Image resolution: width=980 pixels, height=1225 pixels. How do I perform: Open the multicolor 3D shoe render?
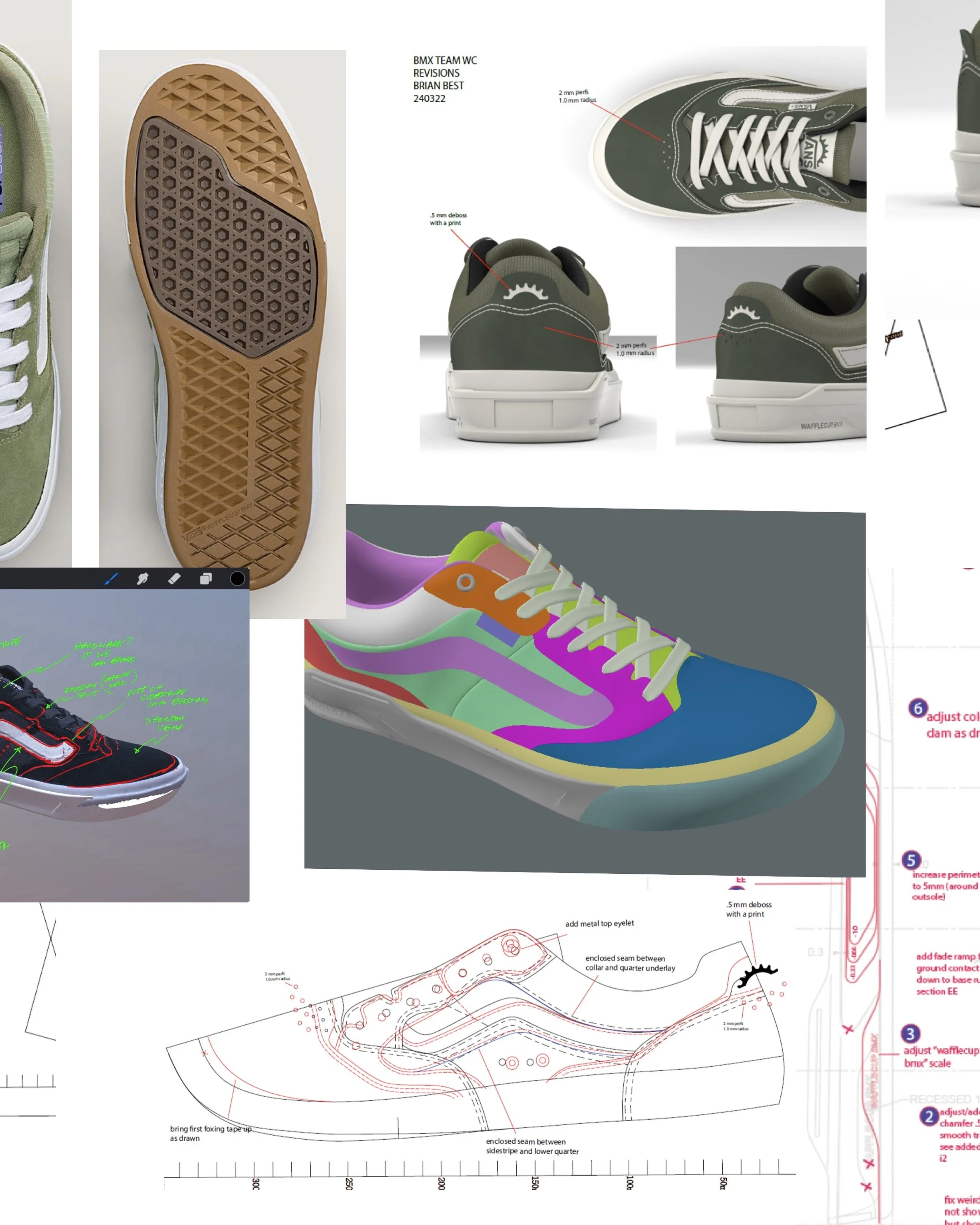pyautogui.click(x=585, y=691)
